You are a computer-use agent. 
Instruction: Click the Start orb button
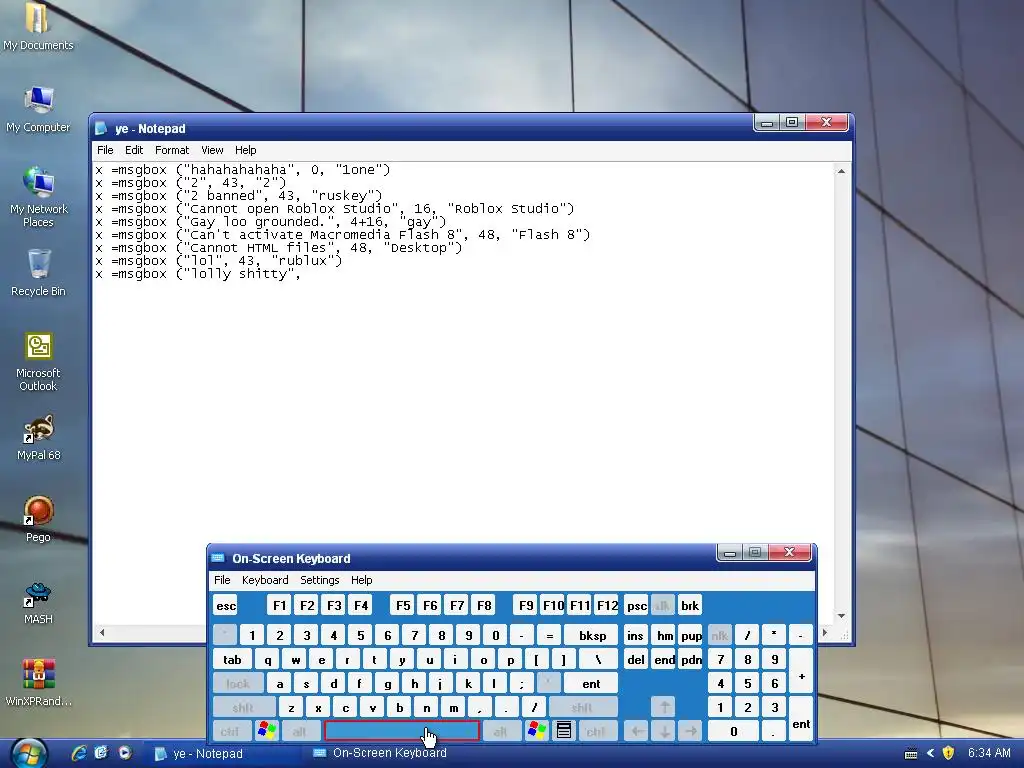28,753
